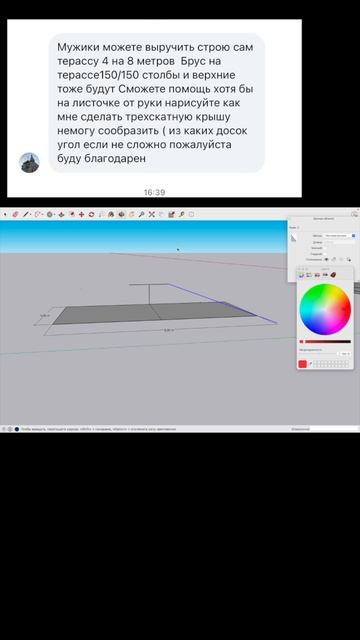This screenshot has width=360, height=640.
Task: Activate the Push/Pull tool
Action: [x=61, y=214]
